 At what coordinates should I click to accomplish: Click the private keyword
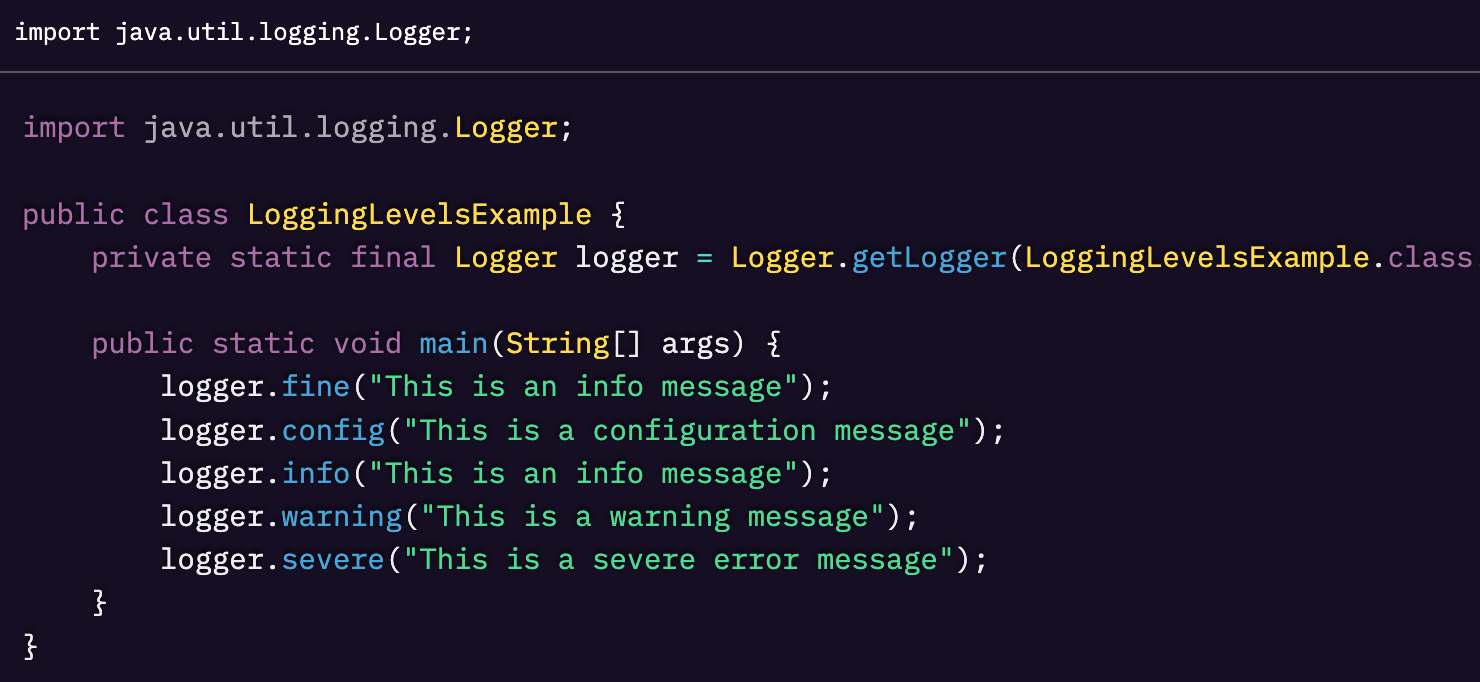tap(151, 258)
